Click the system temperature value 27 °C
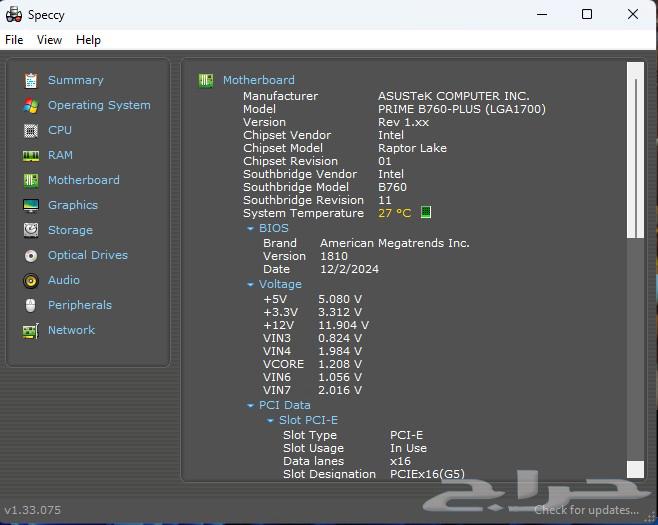Image resolution: width=658 pixels, height=525 pixels. tap(394, 213)
